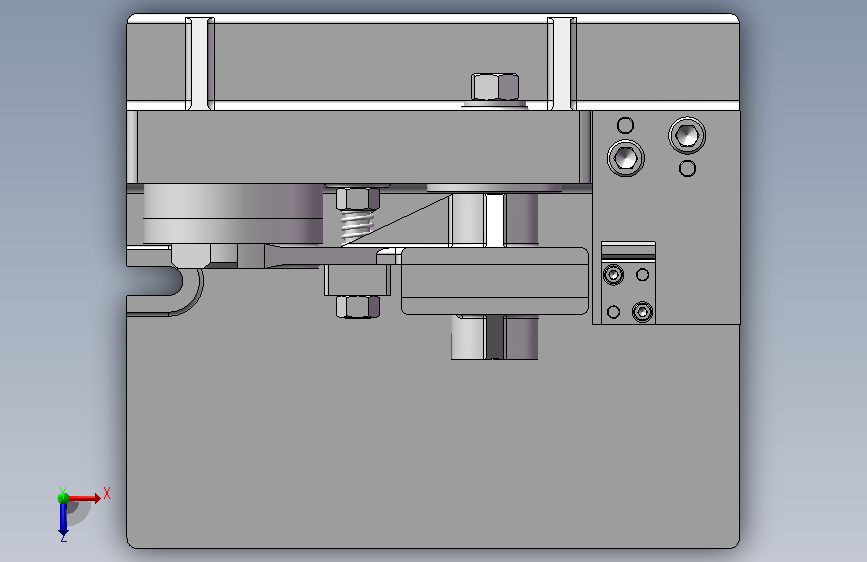
Task: Select the lower hex nut beneath the small block
Action: click(358, 307)
